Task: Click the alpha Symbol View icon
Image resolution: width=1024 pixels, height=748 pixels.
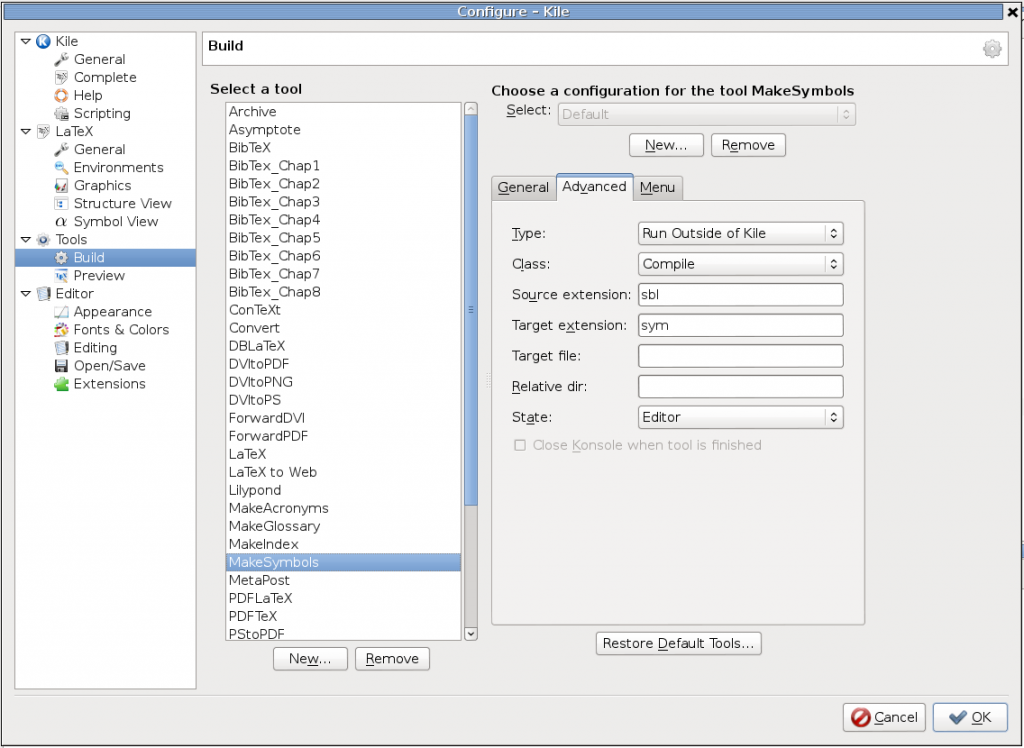Action: point(61,221)
